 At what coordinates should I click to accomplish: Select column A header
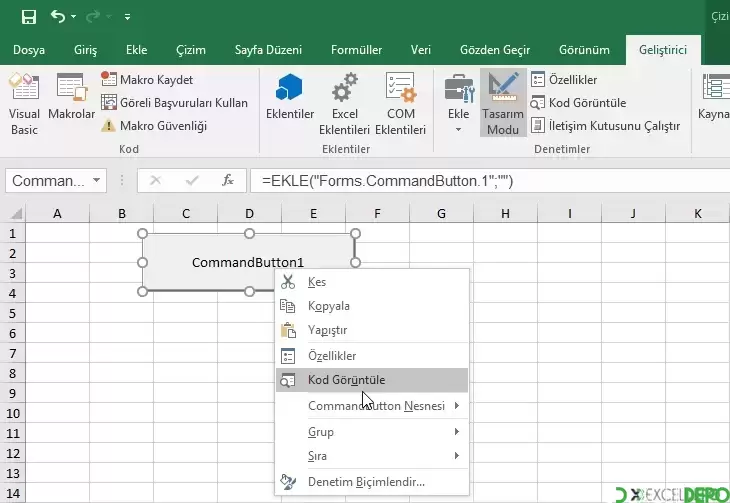(x=57, y=213)
